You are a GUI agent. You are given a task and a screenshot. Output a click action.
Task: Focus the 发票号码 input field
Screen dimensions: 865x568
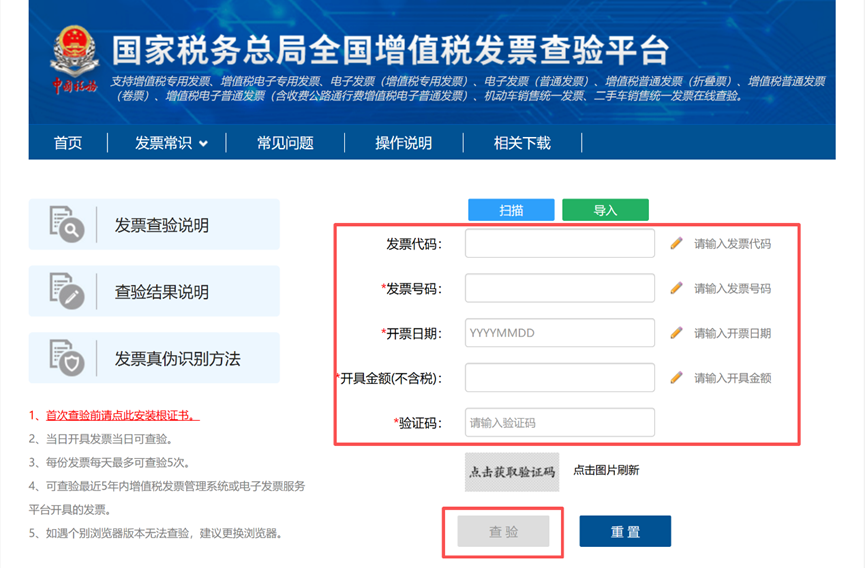[560, 288]
